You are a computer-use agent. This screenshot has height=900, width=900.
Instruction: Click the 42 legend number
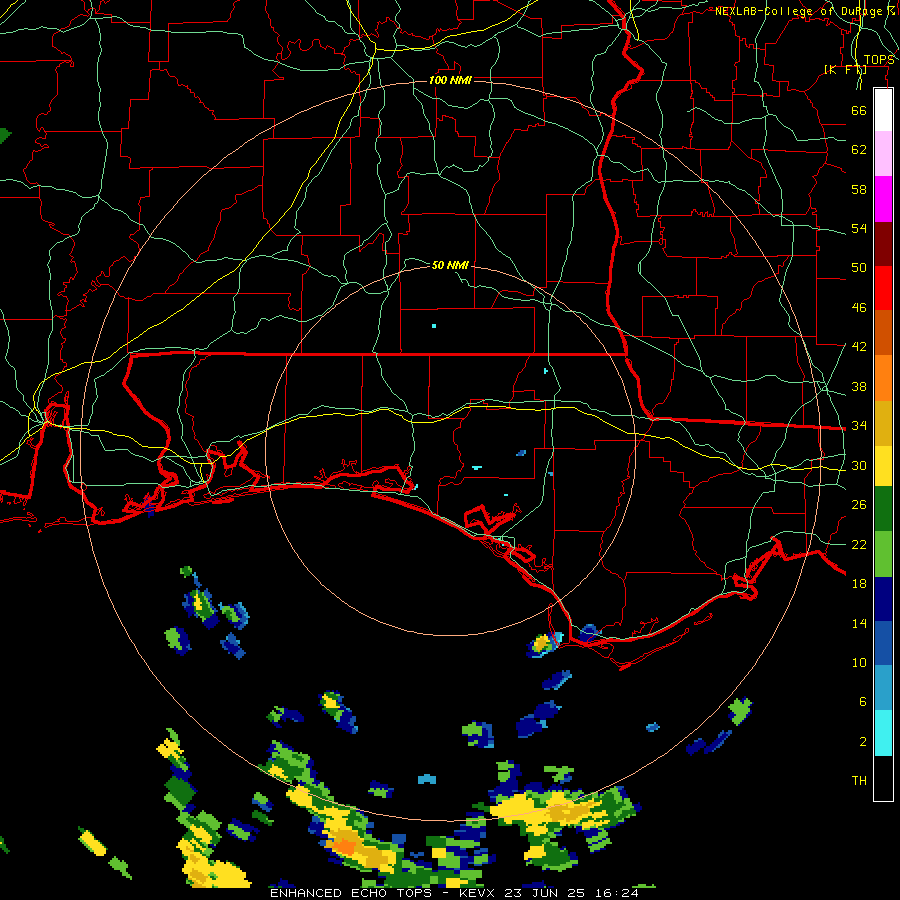point(859,347)
